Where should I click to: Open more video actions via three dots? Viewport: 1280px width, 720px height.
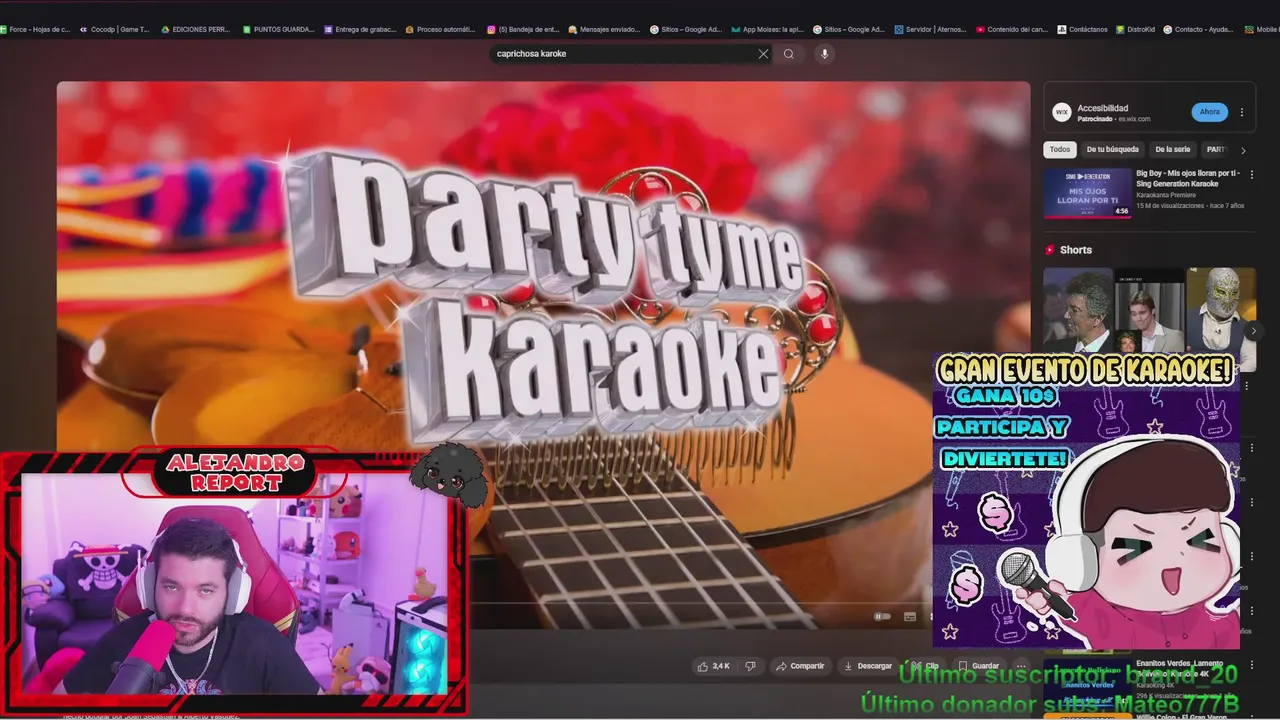click(1021, 666)
